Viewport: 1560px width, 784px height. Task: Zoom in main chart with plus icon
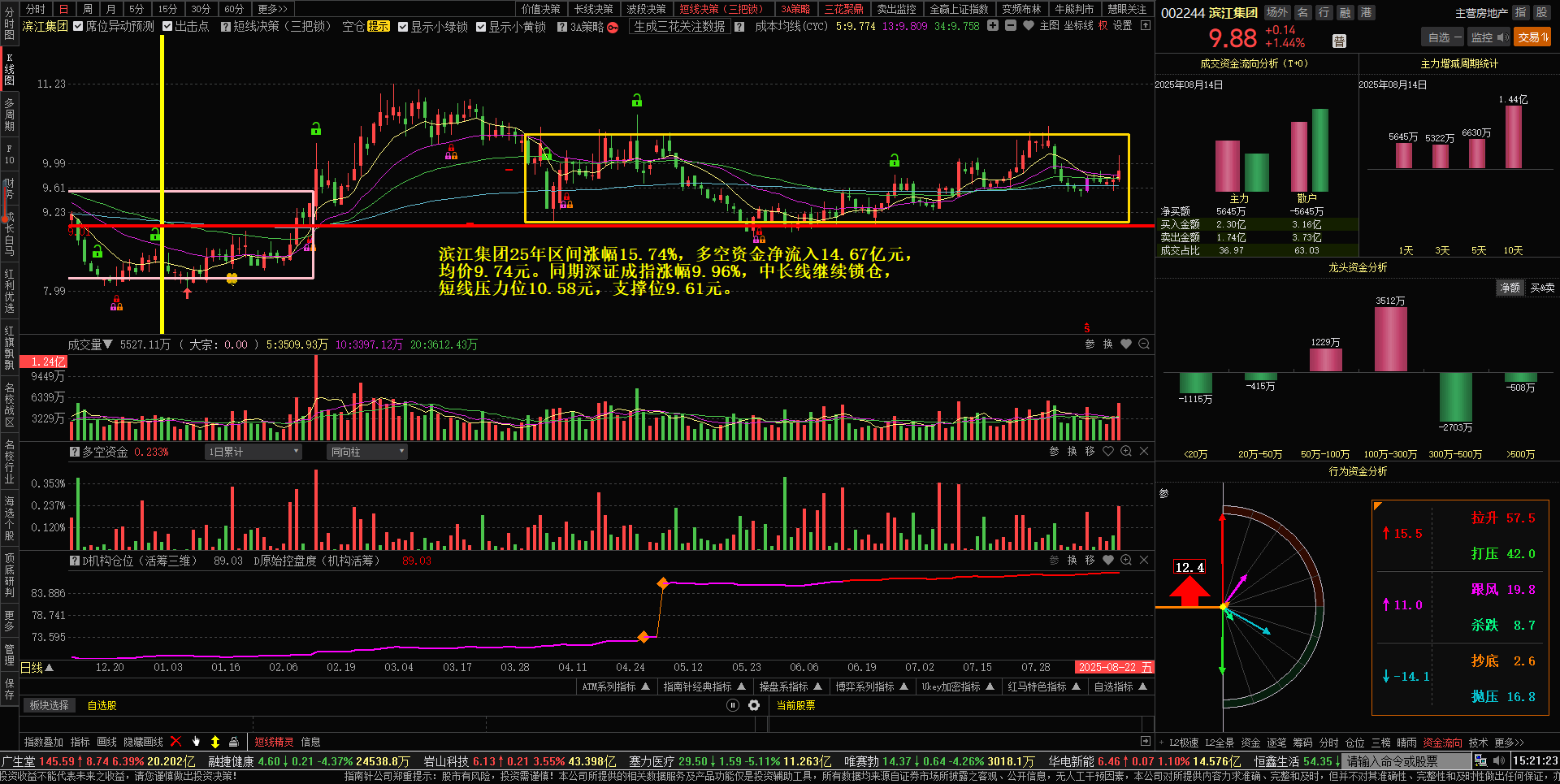[x=993, y=26]
